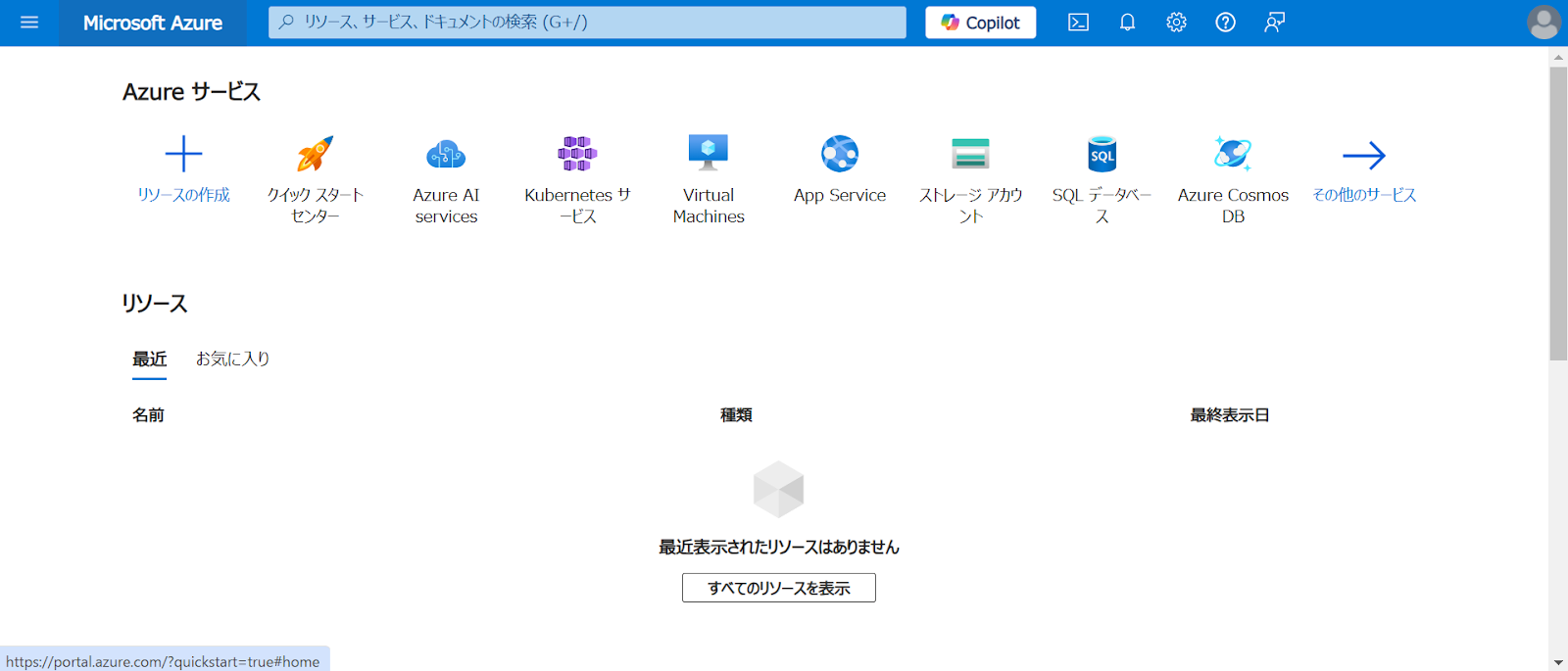
Task: Open Virtual Machines icon
Action: point(709,153)
